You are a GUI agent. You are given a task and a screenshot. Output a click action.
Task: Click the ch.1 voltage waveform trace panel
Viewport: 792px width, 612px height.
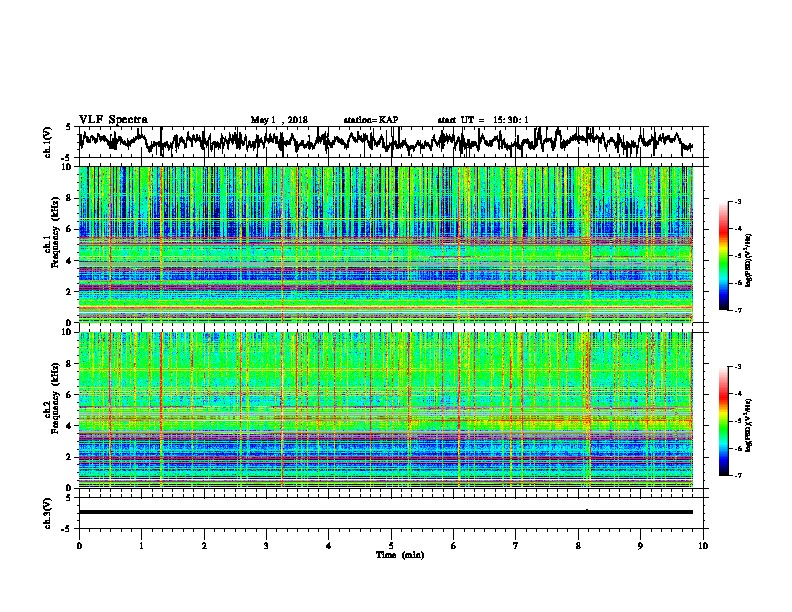[x=390, y=142]
